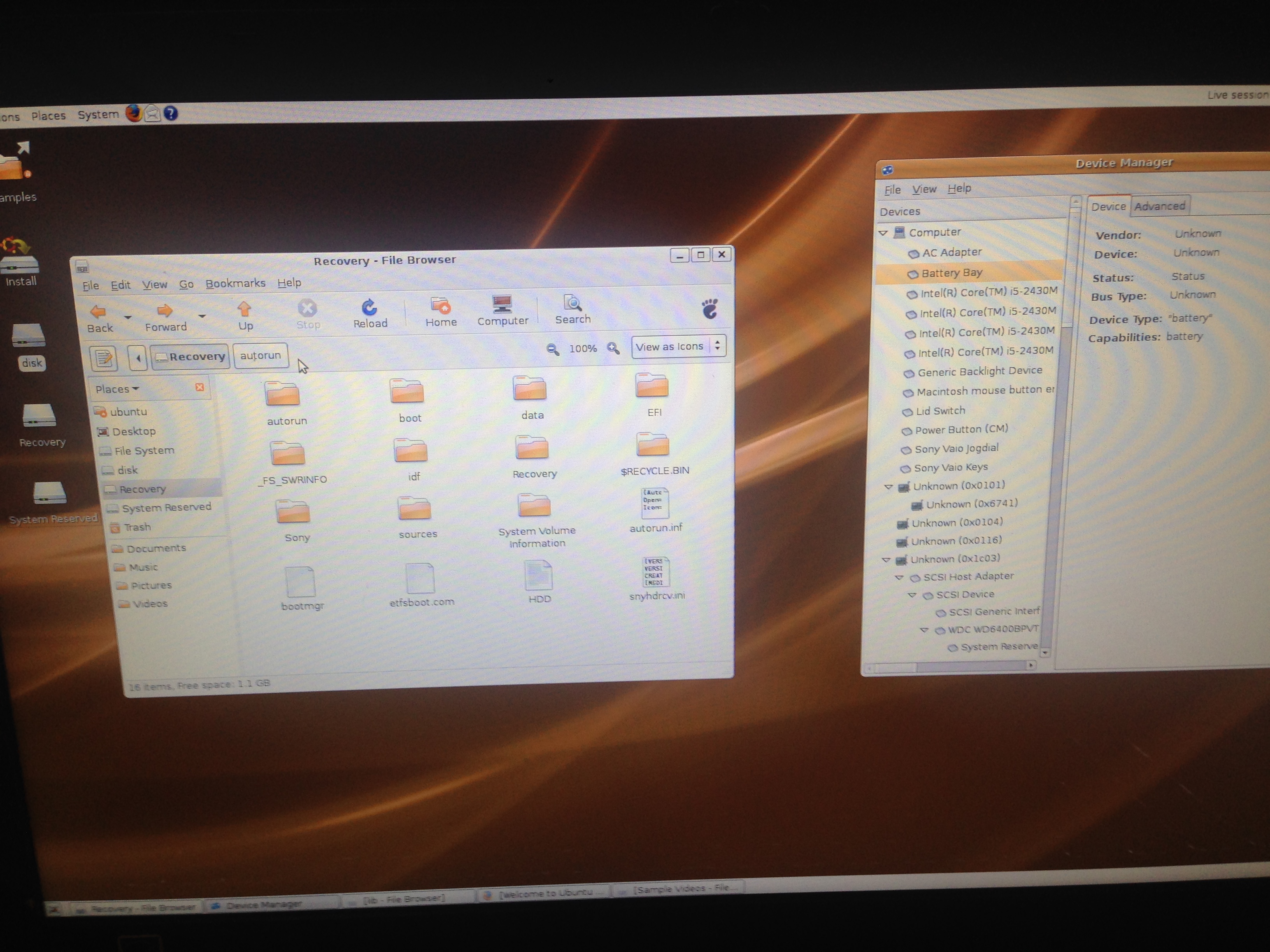Click Device Manager horizontal scrollbar
Image resolution: width=1270 pixels, height=952 pixels.
(950, 667)
